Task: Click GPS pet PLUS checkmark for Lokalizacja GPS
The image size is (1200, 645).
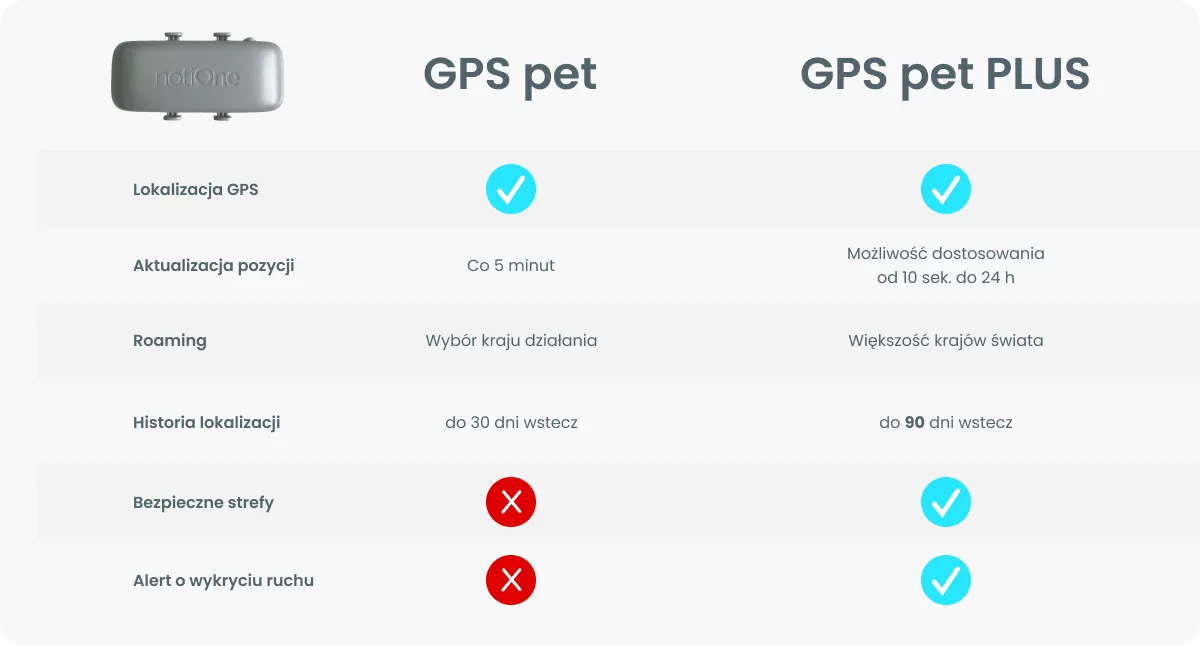Action: click(x=946, y=189)
